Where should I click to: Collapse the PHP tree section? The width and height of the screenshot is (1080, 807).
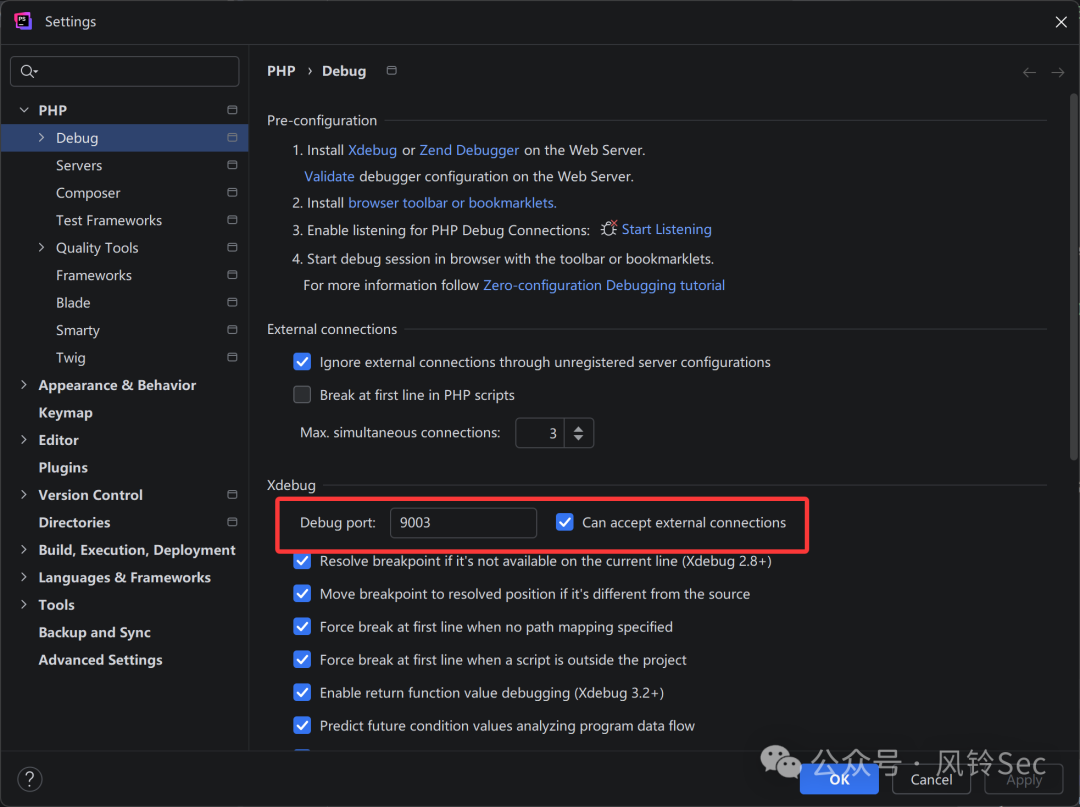coord(24,110)
